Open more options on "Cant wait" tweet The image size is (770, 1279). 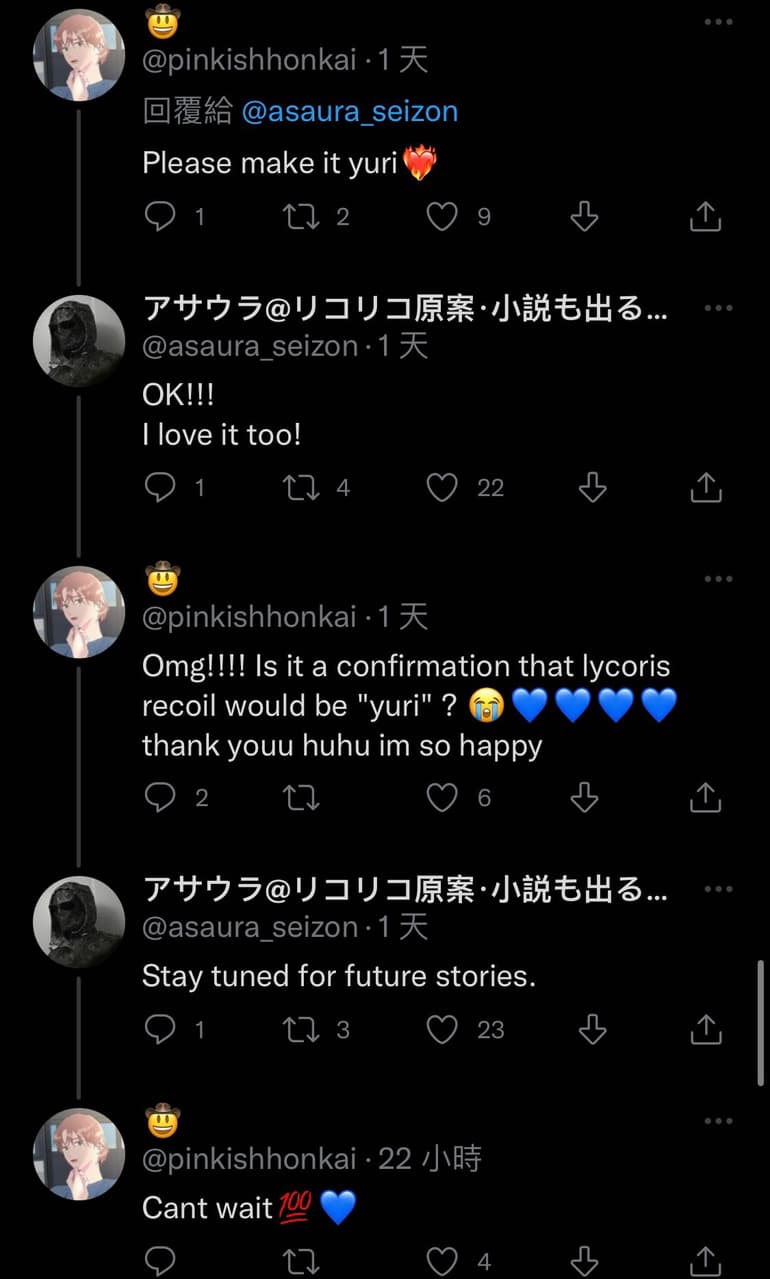coord(718,1122)
